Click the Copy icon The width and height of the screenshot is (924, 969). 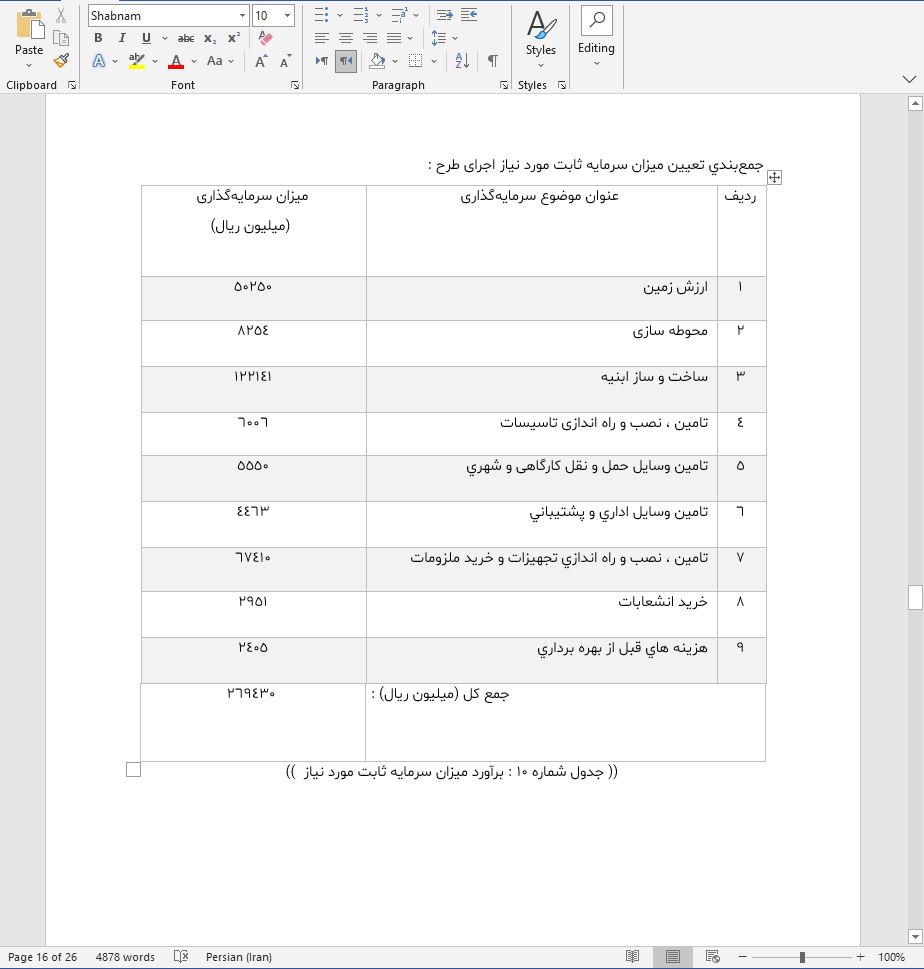61,38
